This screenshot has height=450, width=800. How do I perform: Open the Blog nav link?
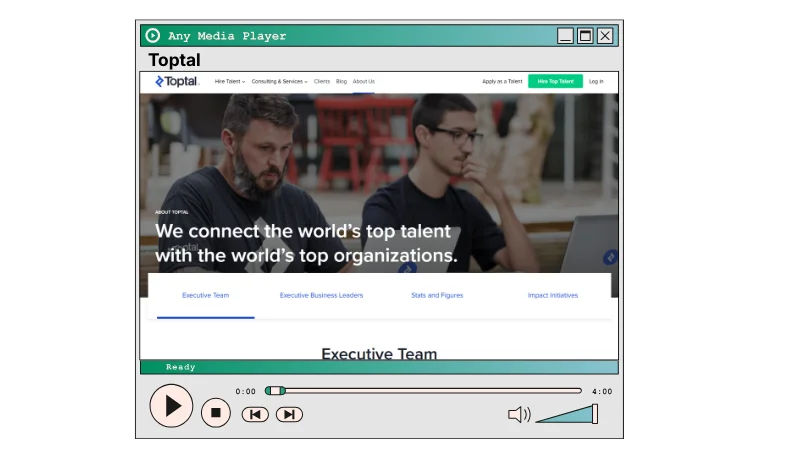coord(341,81)
